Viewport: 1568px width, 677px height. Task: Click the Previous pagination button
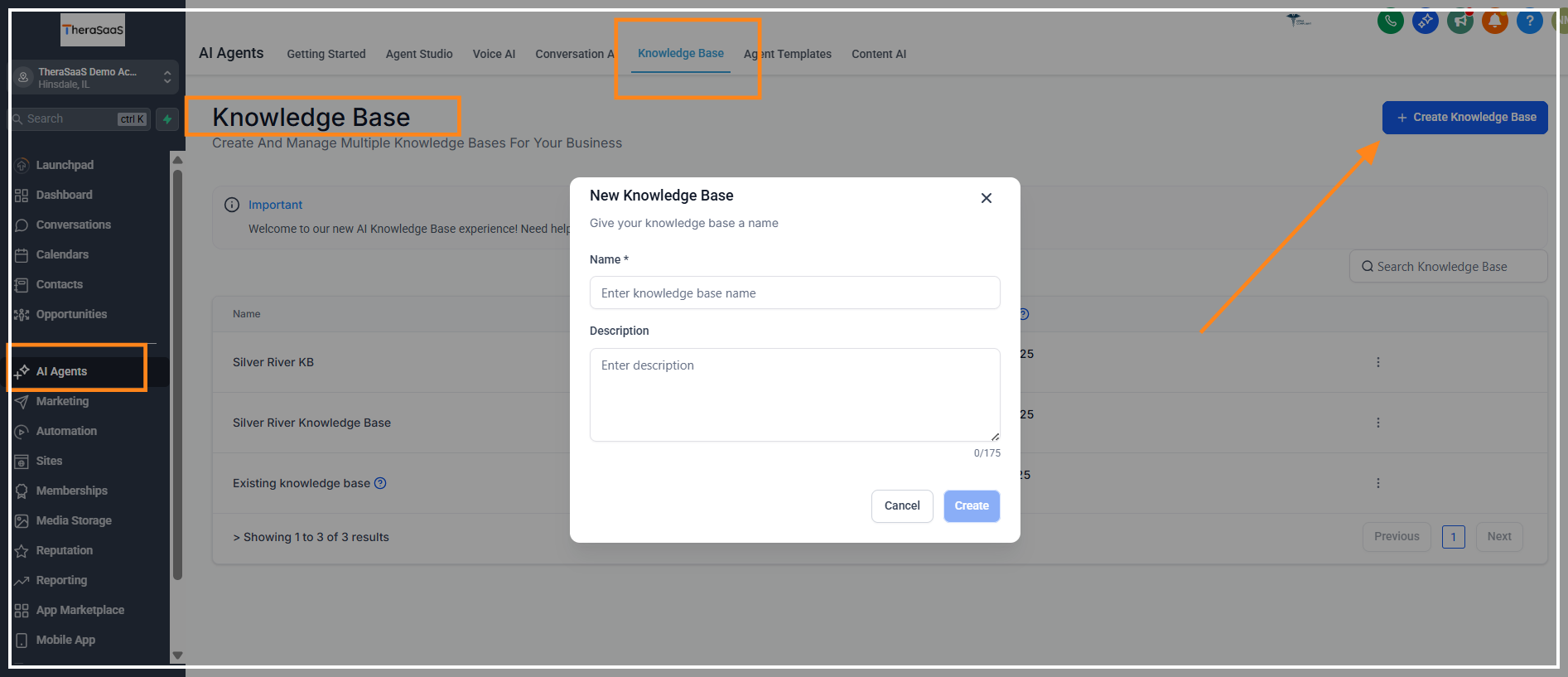1397,537
